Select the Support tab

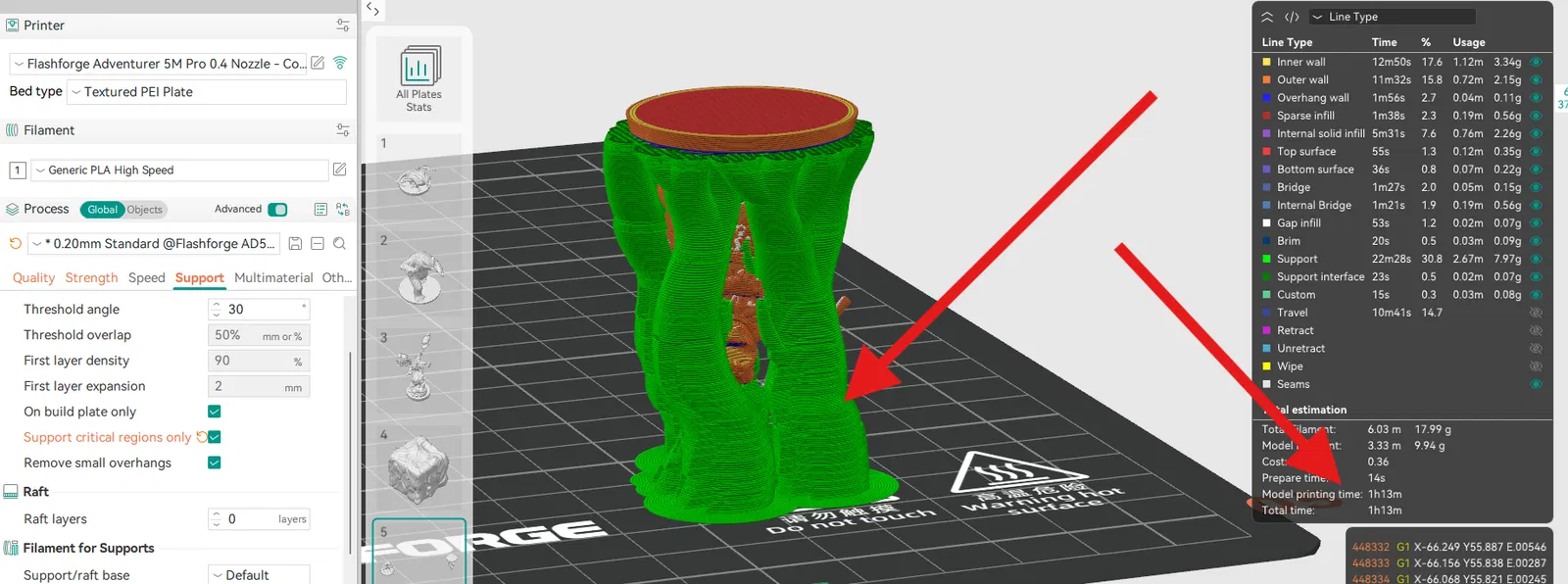pos(200,278)
